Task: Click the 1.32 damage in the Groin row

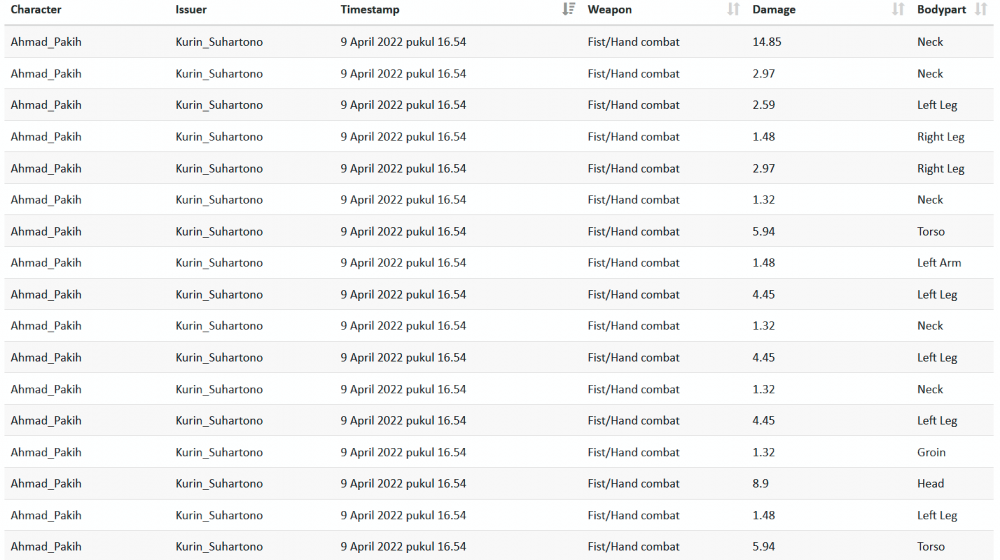Action: 763,452
